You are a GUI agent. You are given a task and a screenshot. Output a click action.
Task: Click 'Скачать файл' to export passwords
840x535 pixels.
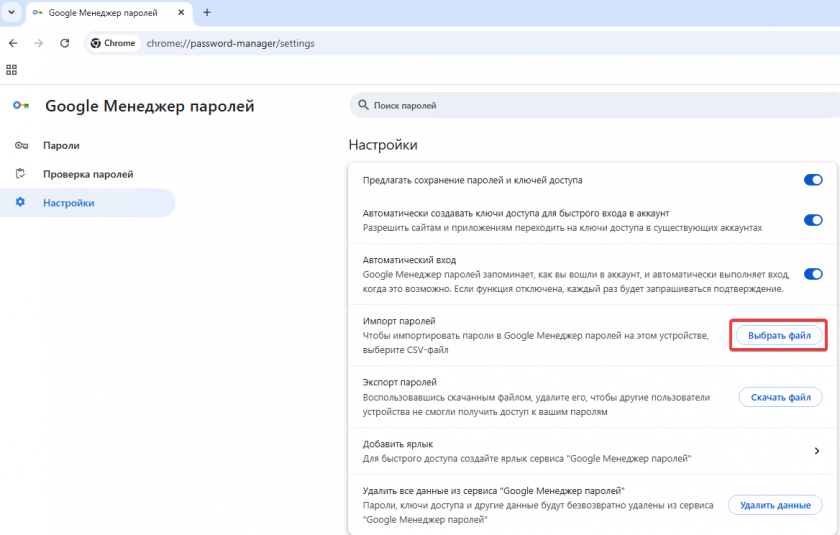coord(779,397)
